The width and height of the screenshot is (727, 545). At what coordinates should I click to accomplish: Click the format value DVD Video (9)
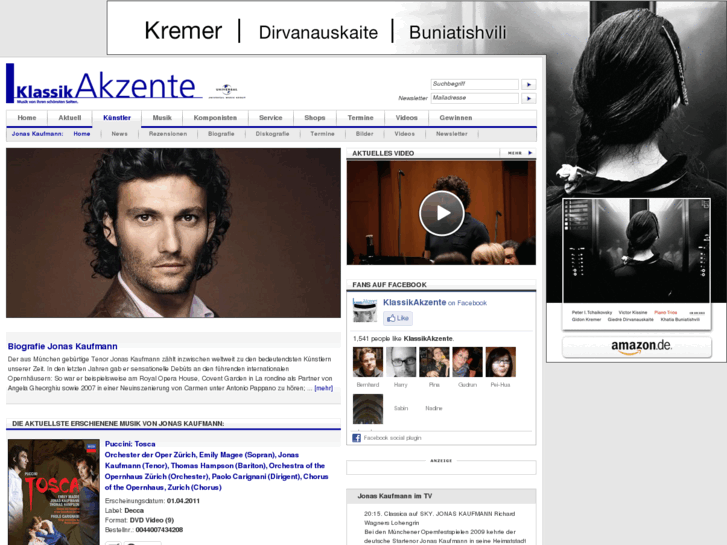click(x=152, y=520)
